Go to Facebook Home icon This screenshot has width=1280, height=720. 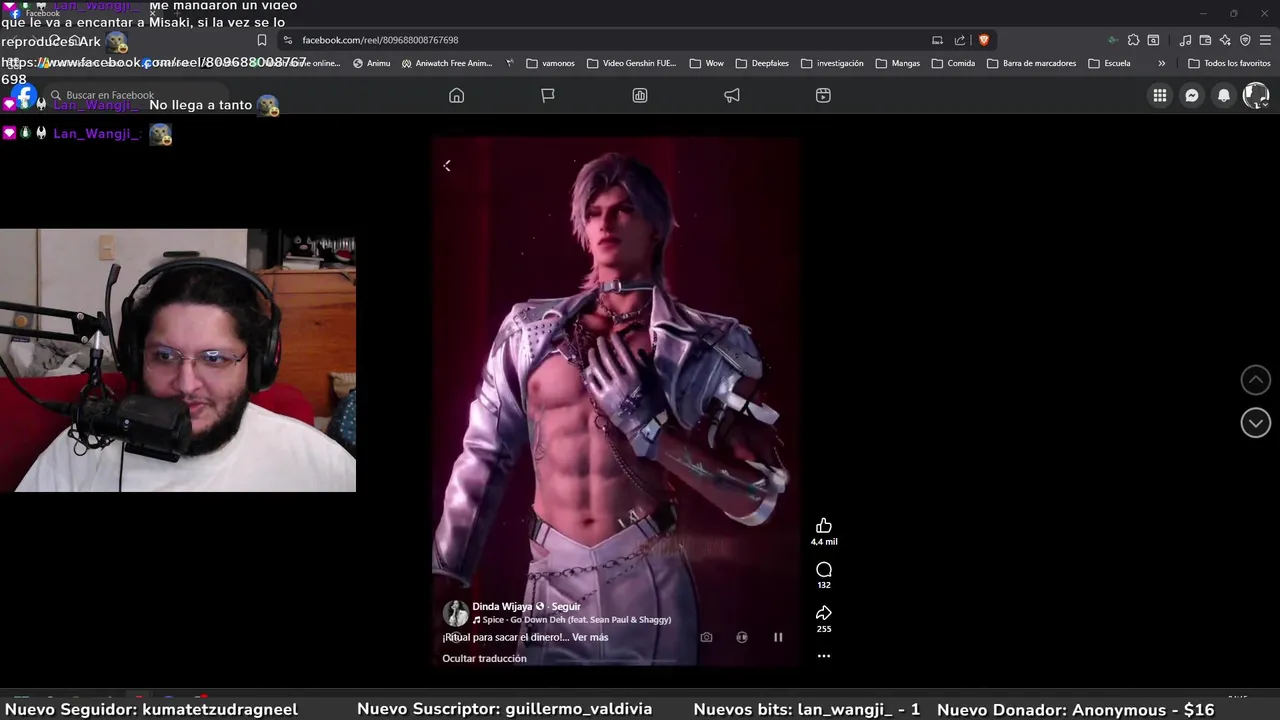[457, 95]
